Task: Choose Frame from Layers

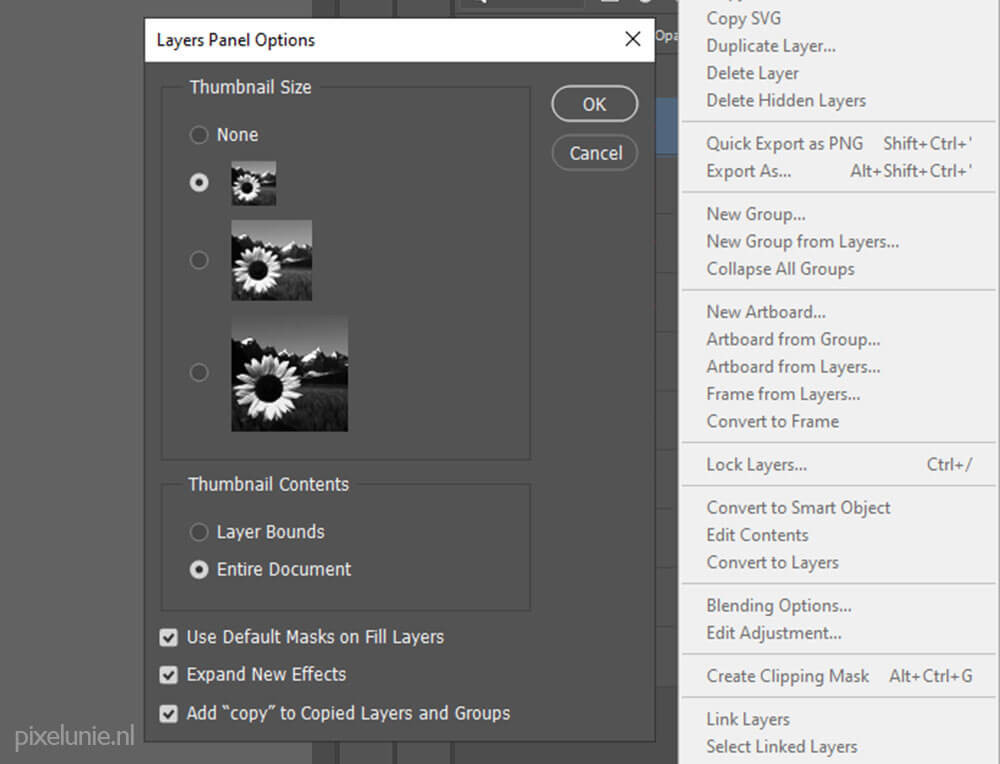Action: click(783, 394)
